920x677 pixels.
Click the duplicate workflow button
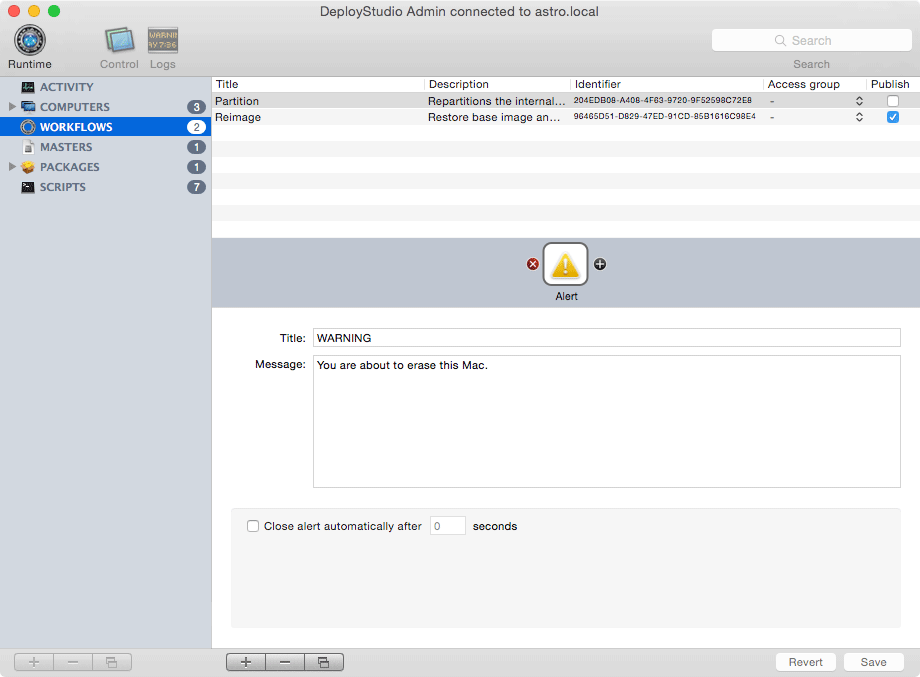pyautogui.click(x=323, y=662)
